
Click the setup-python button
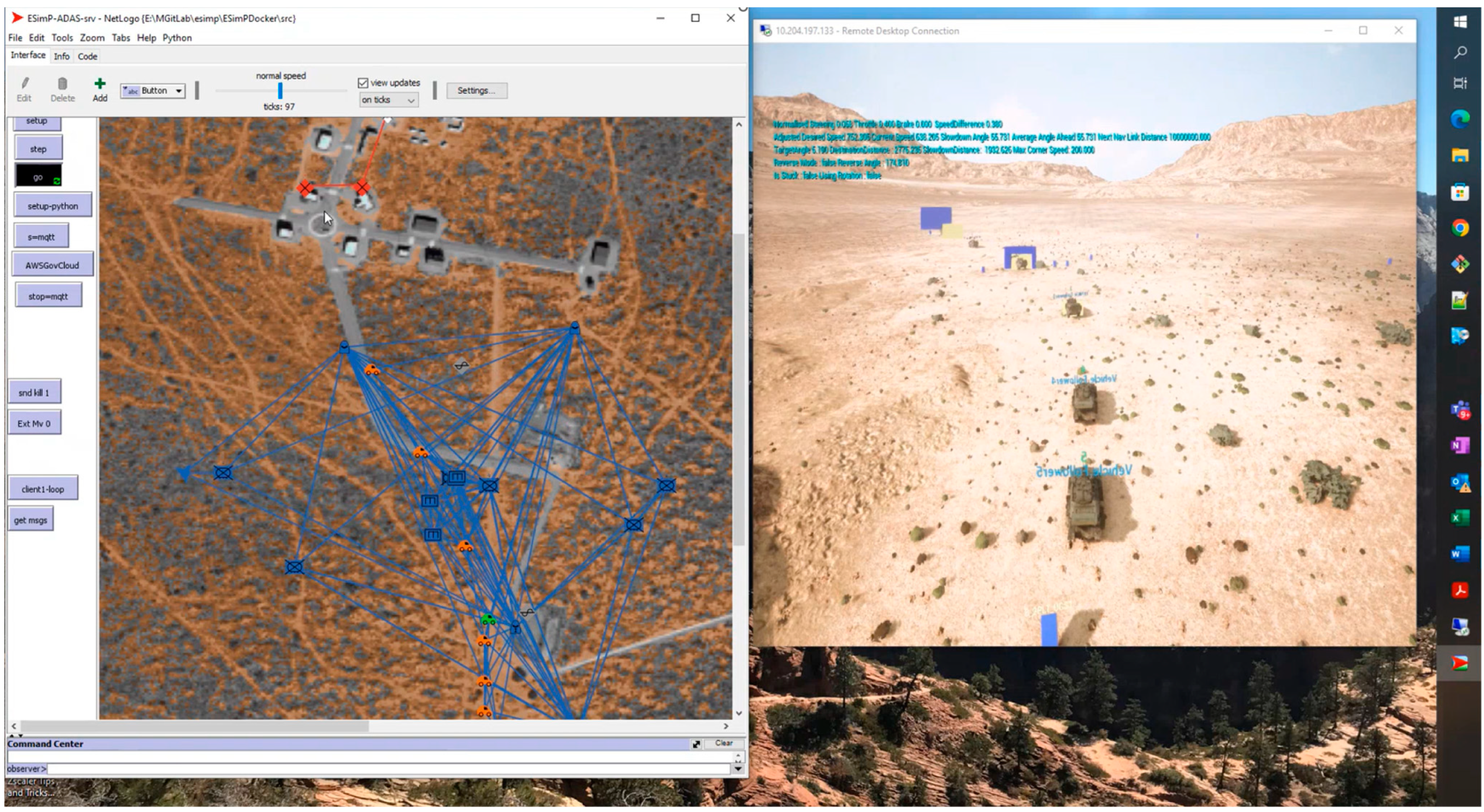(x=52, y=206)
